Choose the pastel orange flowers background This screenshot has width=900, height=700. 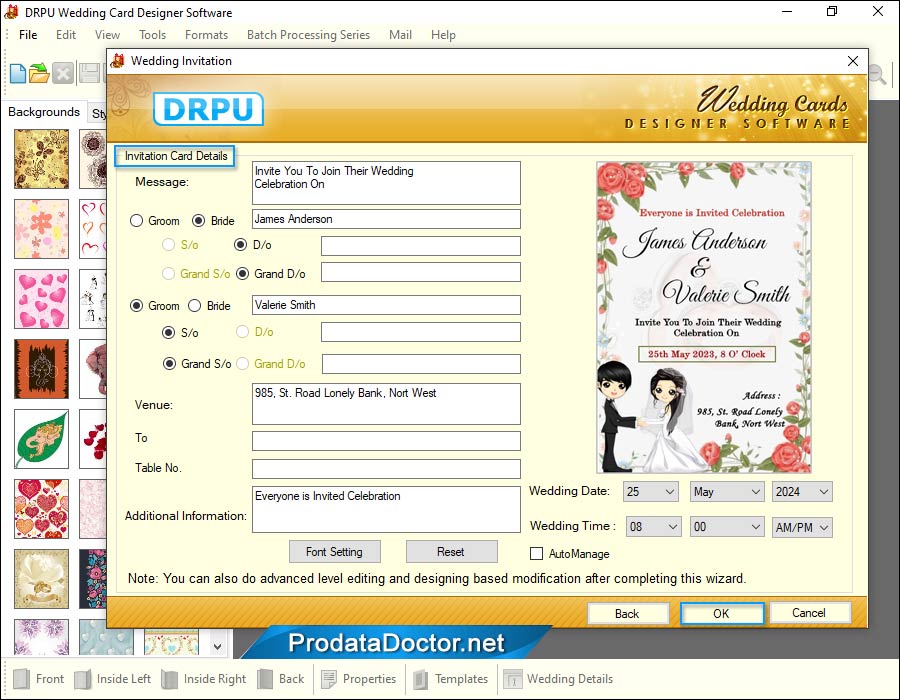pyautogui.click(x=41, y=229)
